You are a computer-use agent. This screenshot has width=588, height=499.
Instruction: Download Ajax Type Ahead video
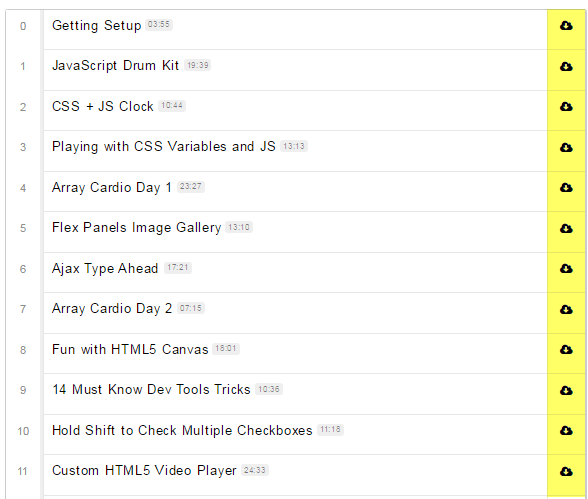coord(566,268)
